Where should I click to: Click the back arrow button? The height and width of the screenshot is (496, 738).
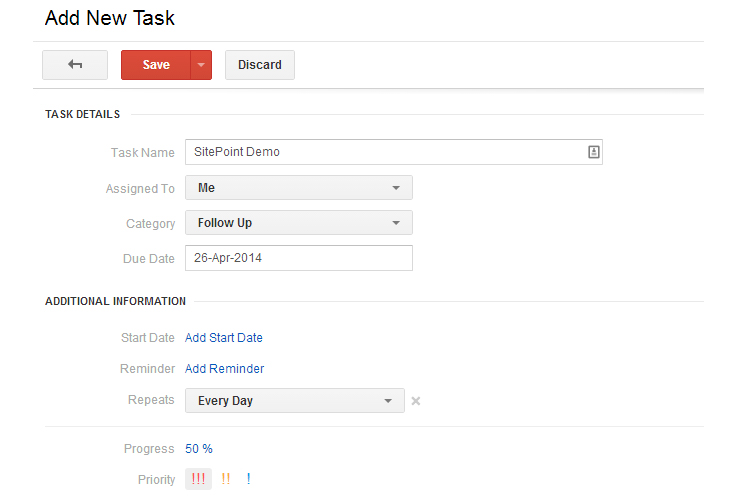click(x=75, y=65)
